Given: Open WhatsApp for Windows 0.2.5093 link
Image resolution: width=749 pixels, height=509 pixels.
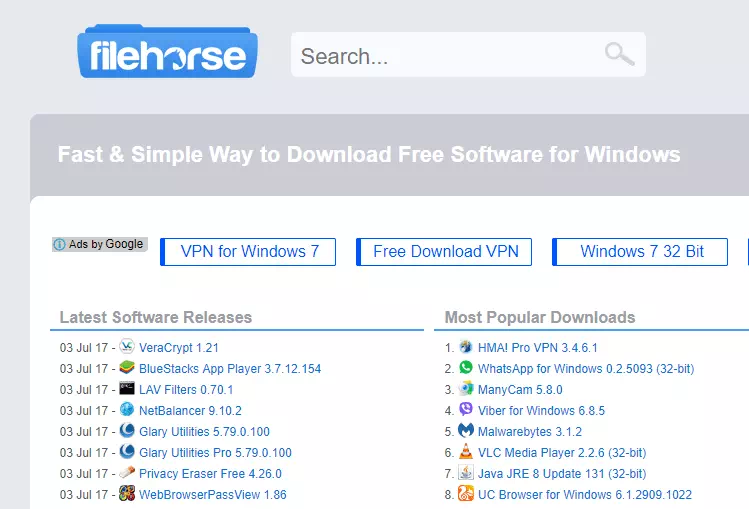Looking at the screenshot, I should (x=586, y=369).
